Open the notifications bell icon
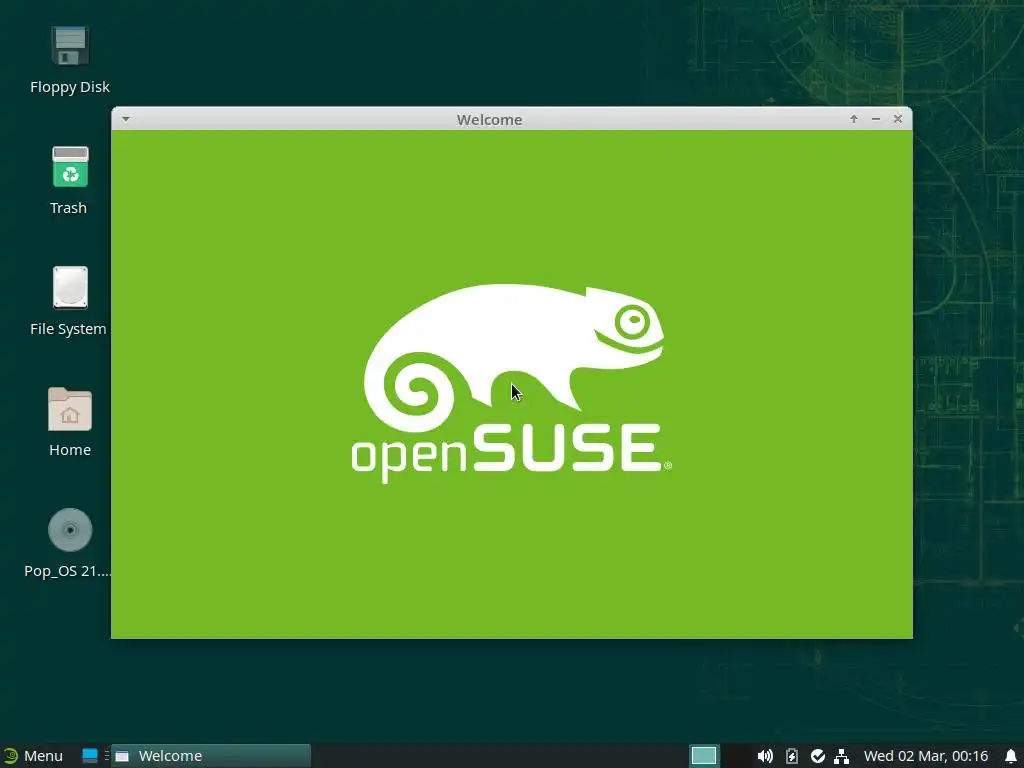 coord(1011,756)
